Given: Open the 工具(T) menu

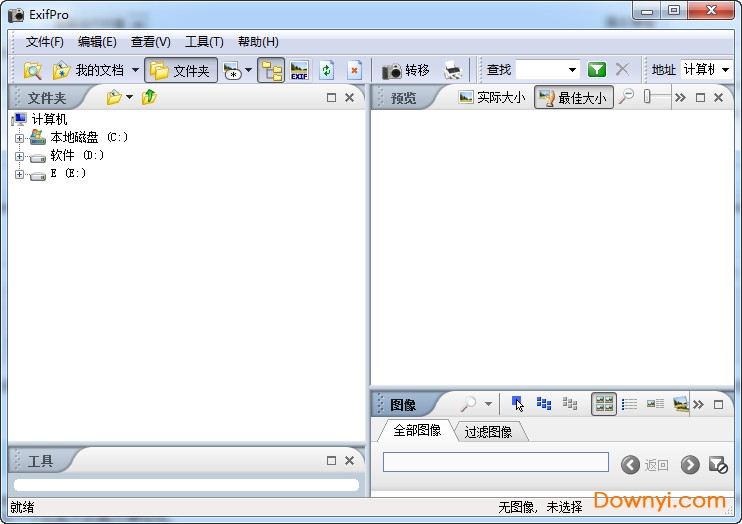Looking at the screenshot, I should click(204, 42).
